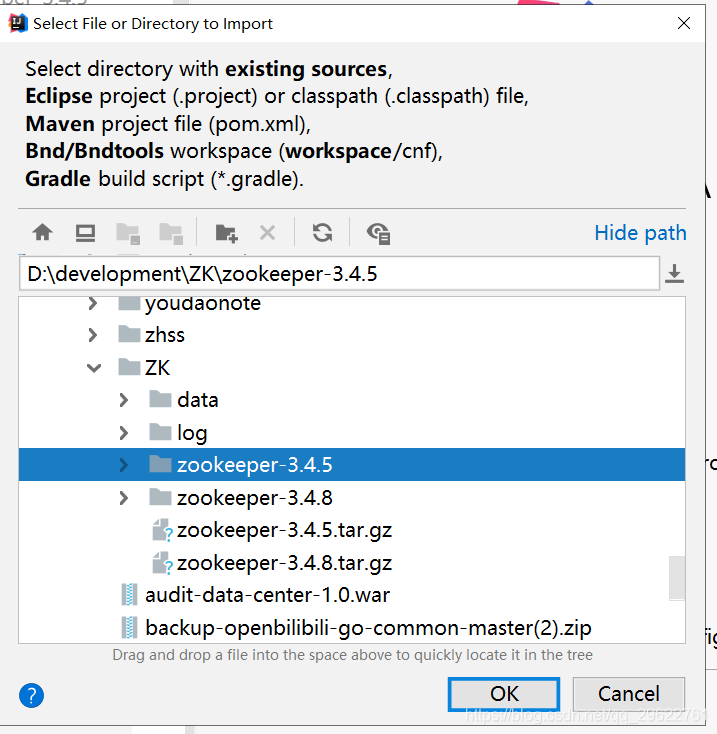The width and height of the screenshot is (717, 734).
Task: Click the zookeeper-3.4.5.tar.gz file icon
Action: [x=162, y=530]
